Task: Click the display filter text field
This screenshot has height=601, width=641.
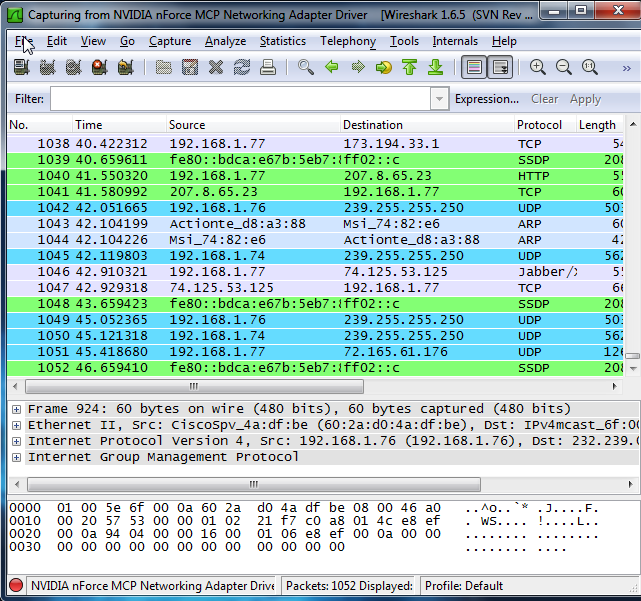Action: (x=240, y=99)
